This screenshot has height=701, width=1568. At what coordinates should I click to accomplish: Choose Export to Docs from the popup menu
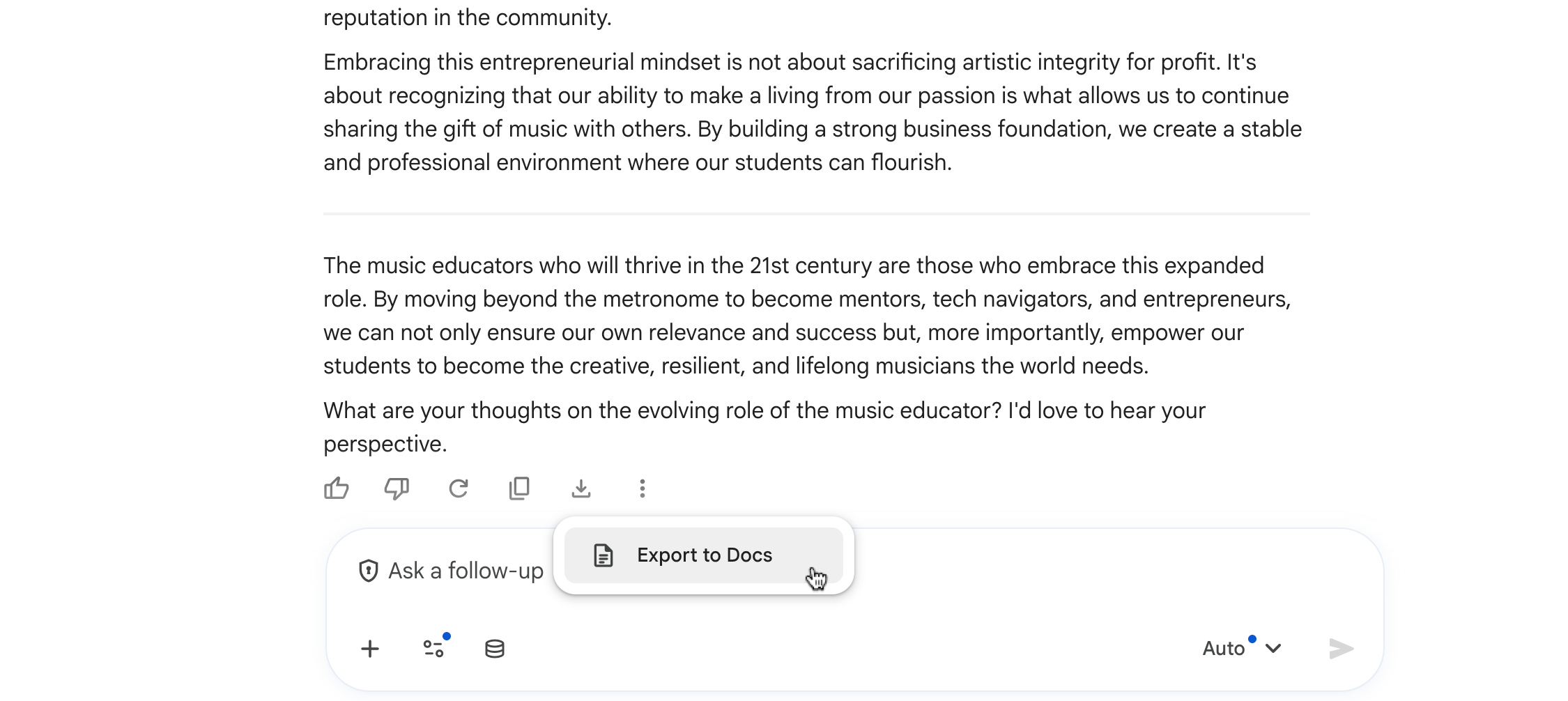704,555
